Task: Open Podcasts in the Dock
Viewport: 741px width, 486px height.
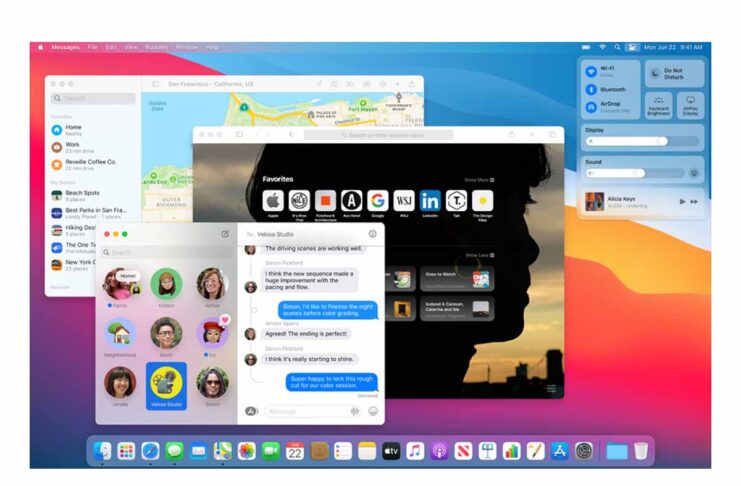Action: point(439,451)
